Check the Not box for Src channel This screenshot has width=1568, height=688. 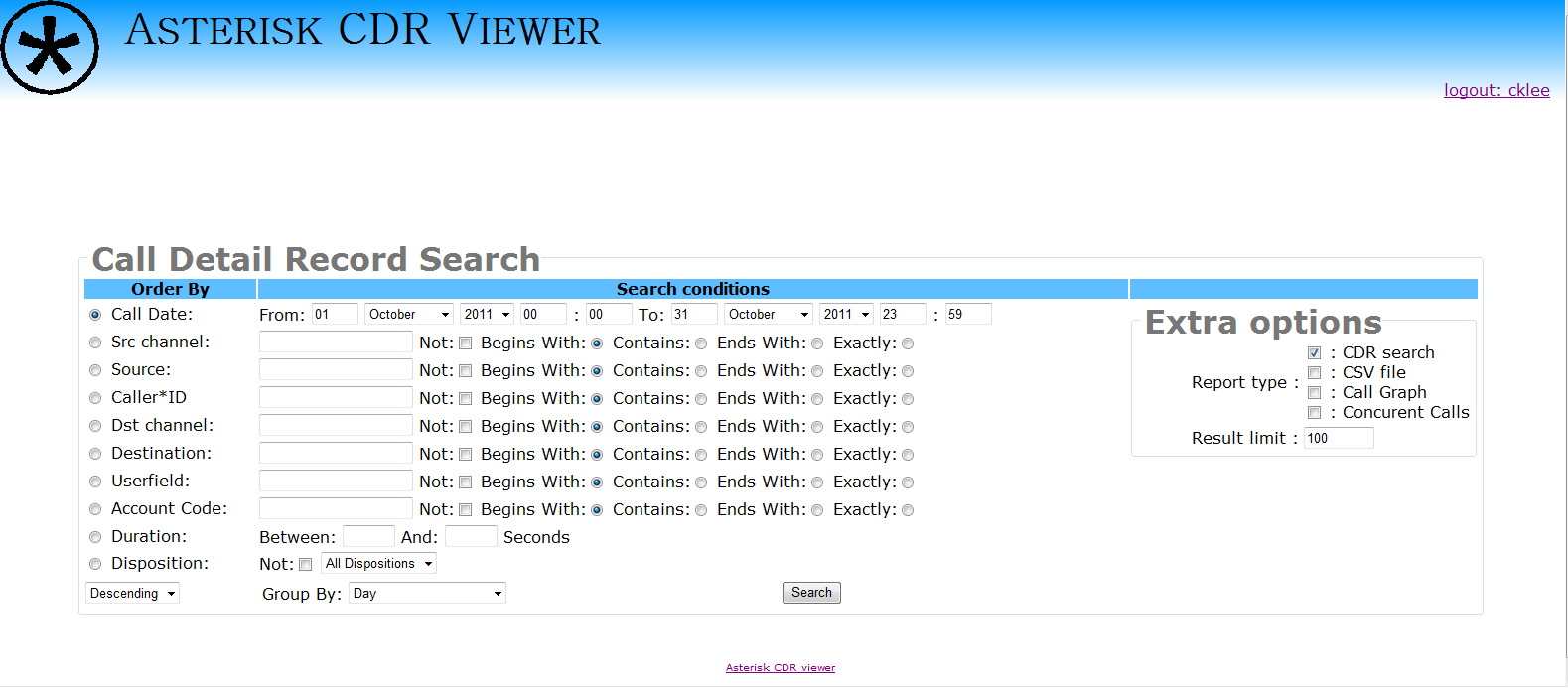(465, 344)
